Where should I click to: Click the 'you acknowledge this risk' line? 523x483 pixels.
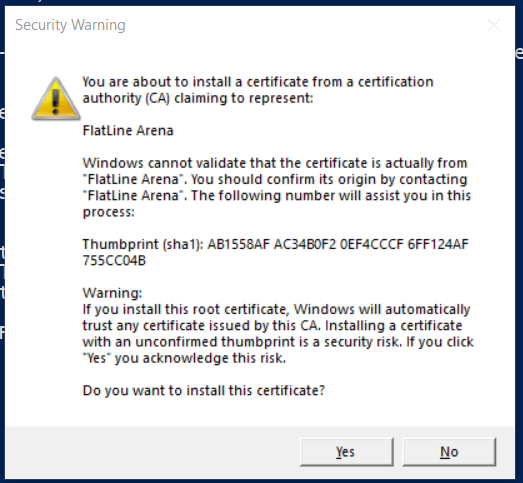point(184,358)
